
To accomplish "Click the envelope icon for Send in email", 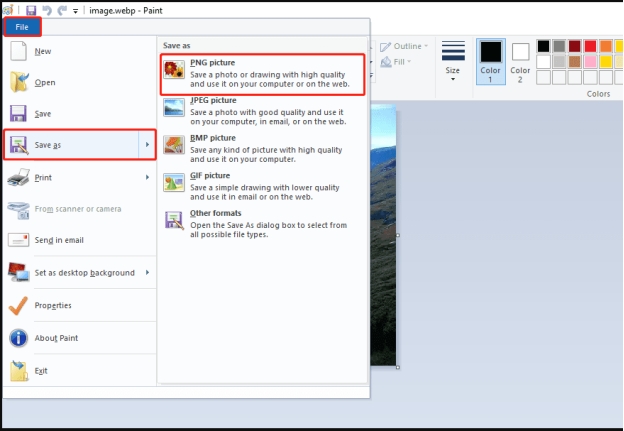I will [x=18, y=240].
